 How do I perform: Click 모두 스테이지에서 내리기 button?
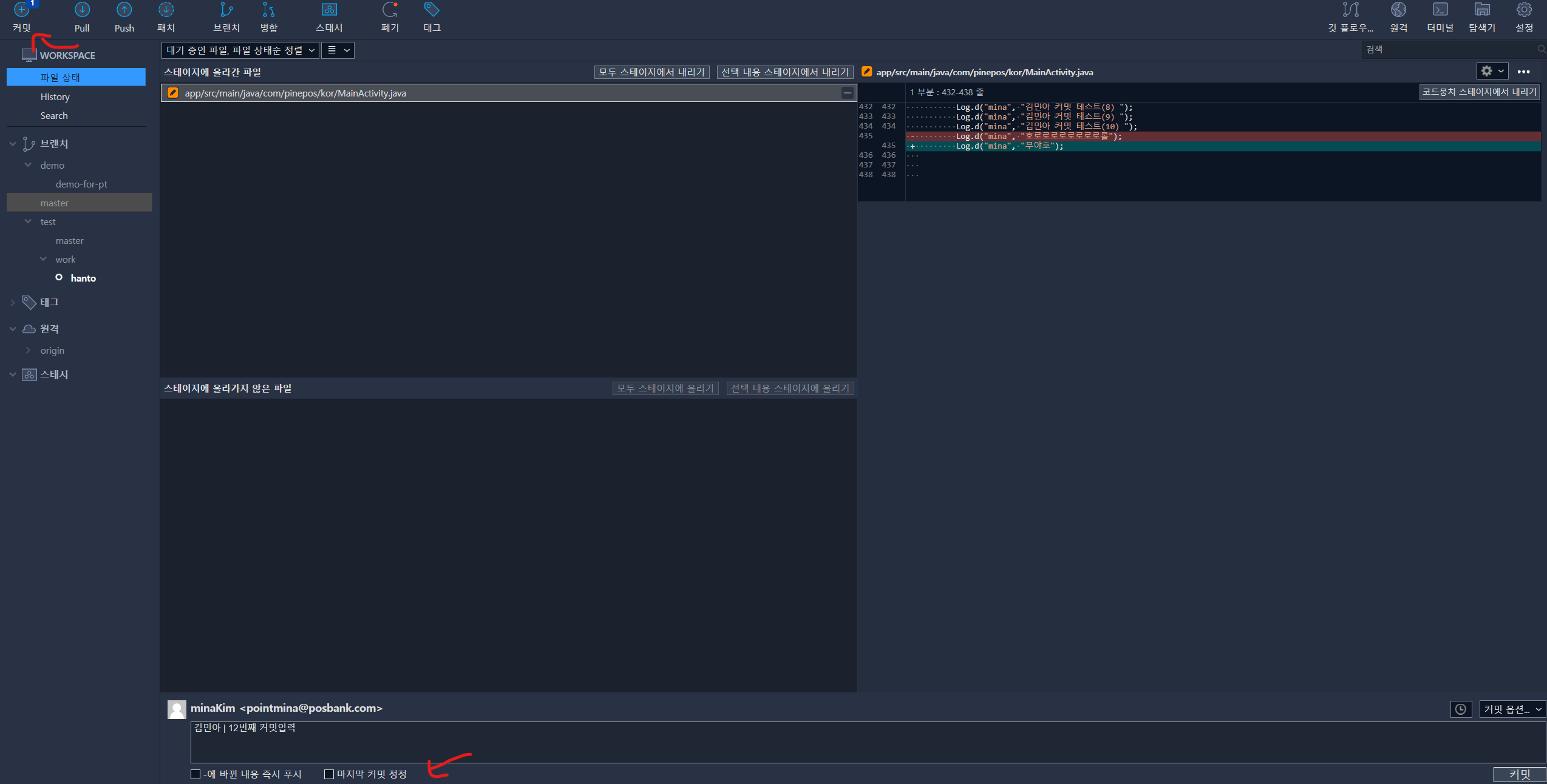click(x=651, y=72)
